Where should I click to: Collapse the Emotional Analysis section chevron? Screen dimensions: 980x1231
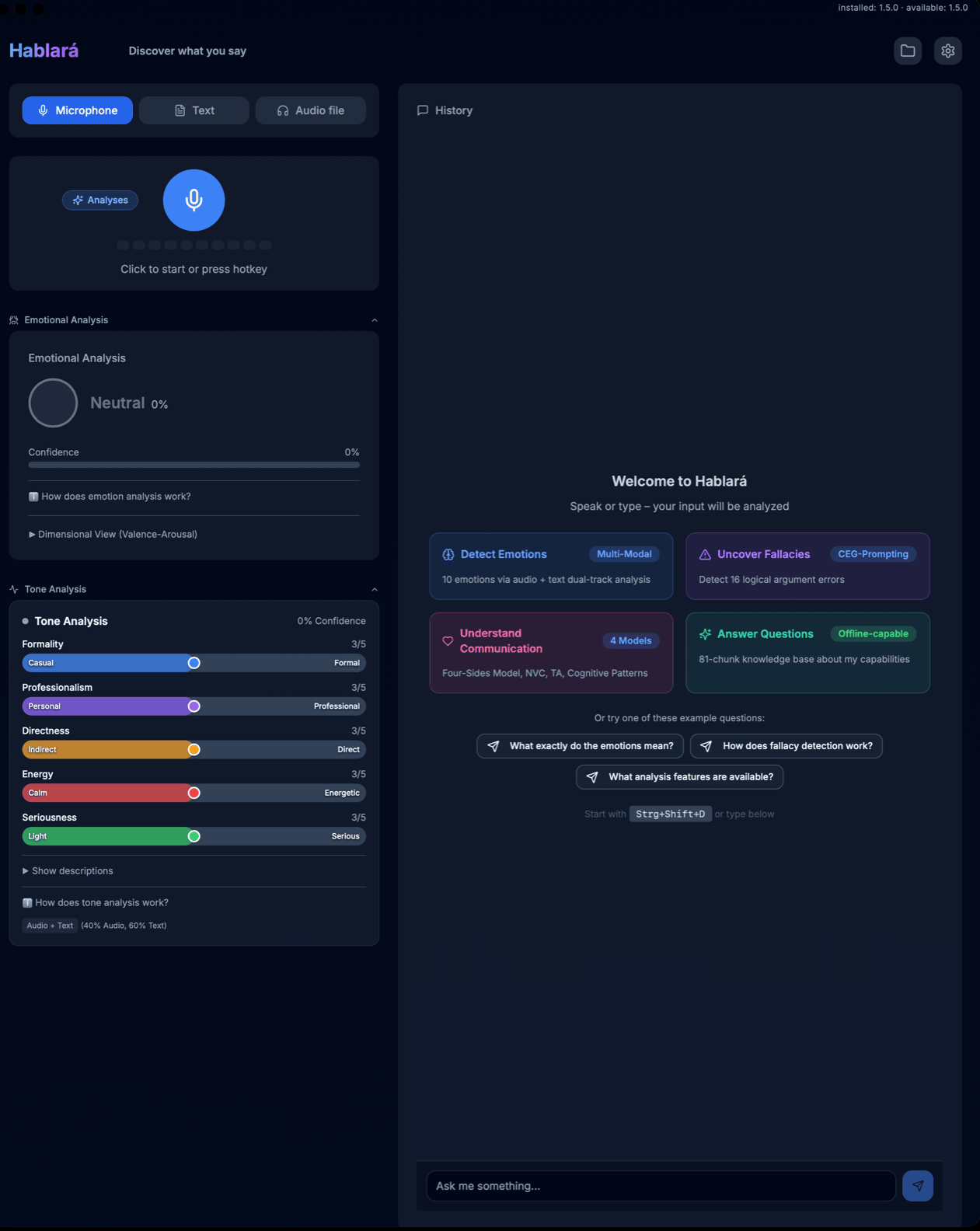(x=375, y=320)
